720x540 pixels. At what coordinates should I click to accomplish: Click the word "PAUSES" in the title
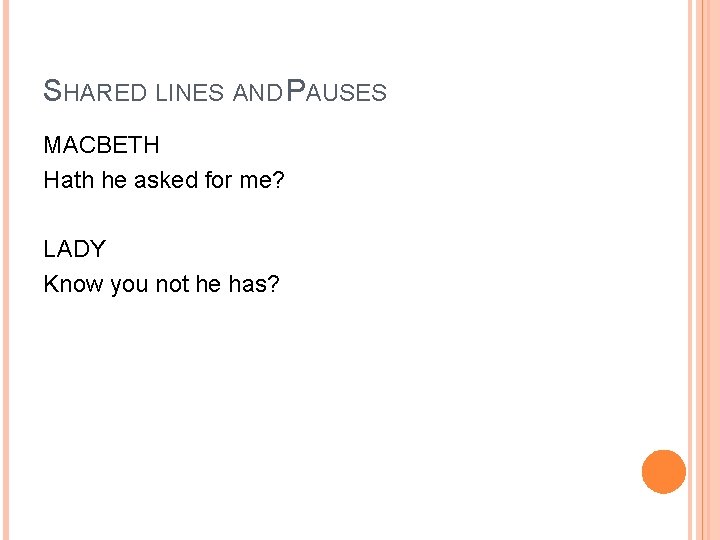pos(336,93)
